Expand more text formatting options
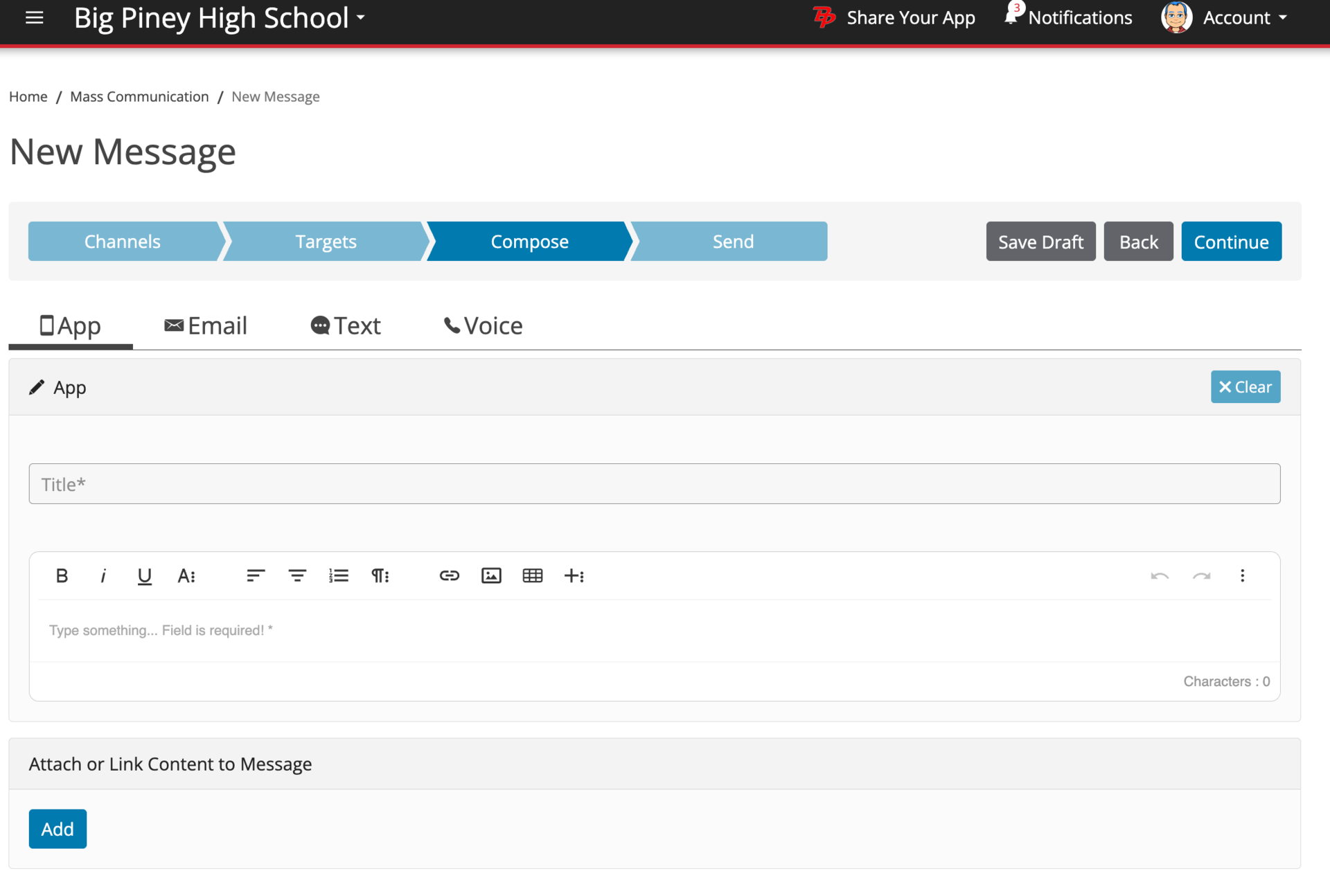This screenshot has width=1330, height=896. 186,575
